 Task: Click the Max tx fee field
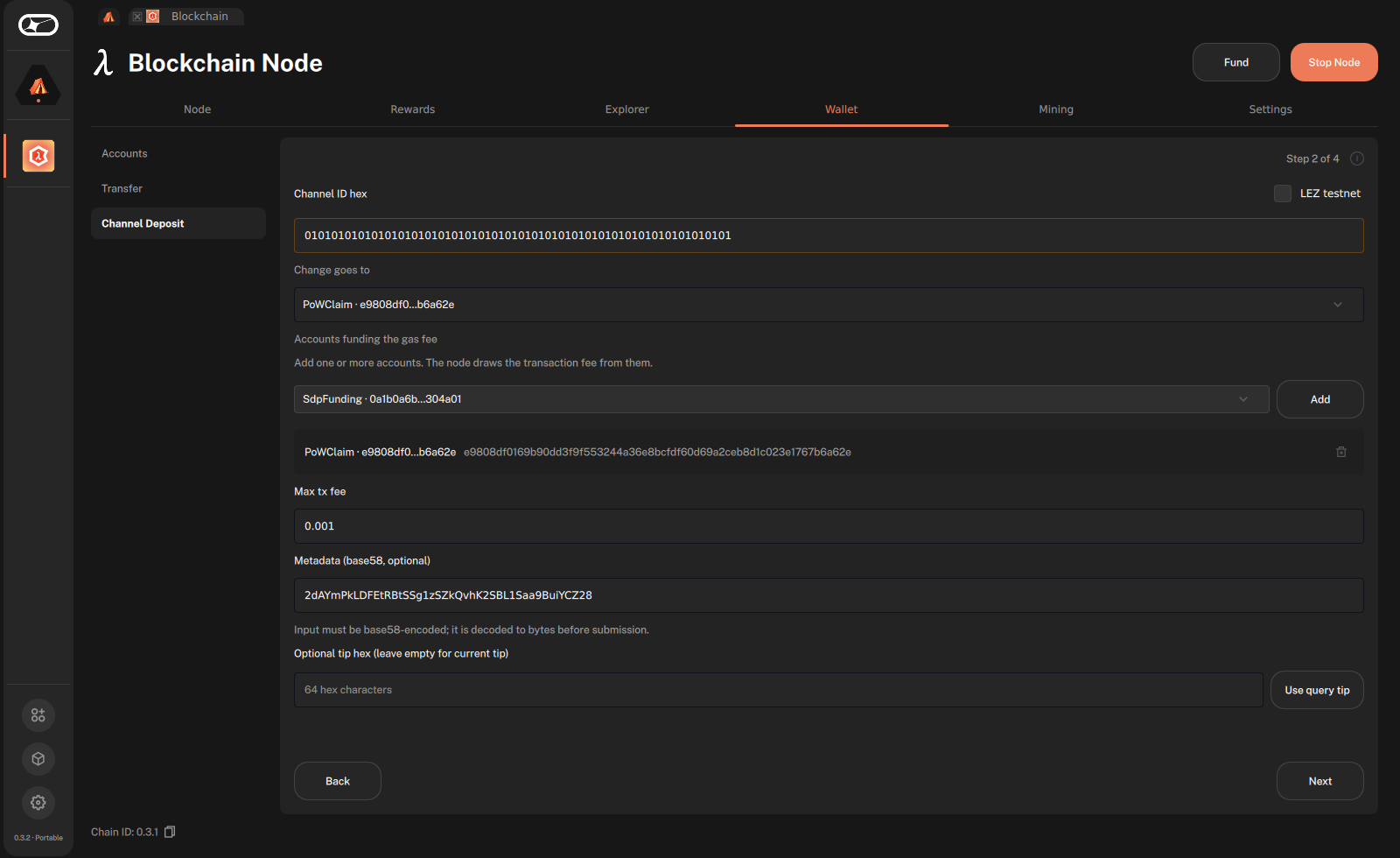(x=829, y=526)
